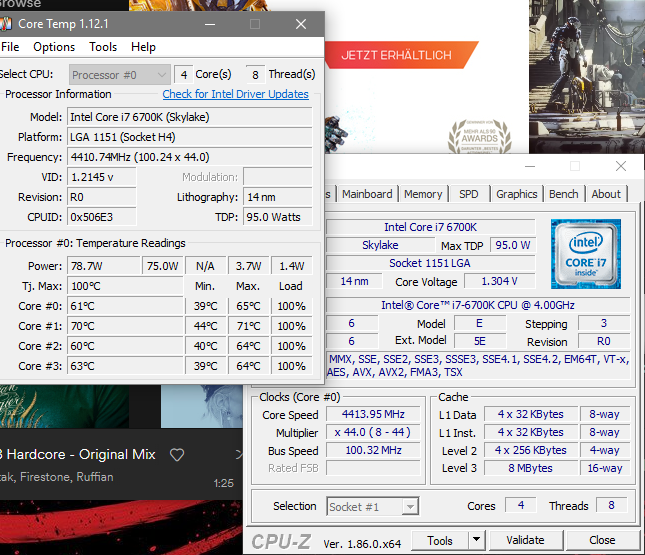
Task: Click the Frequency field 4410.74MHz value
Action: click(190, 157)
